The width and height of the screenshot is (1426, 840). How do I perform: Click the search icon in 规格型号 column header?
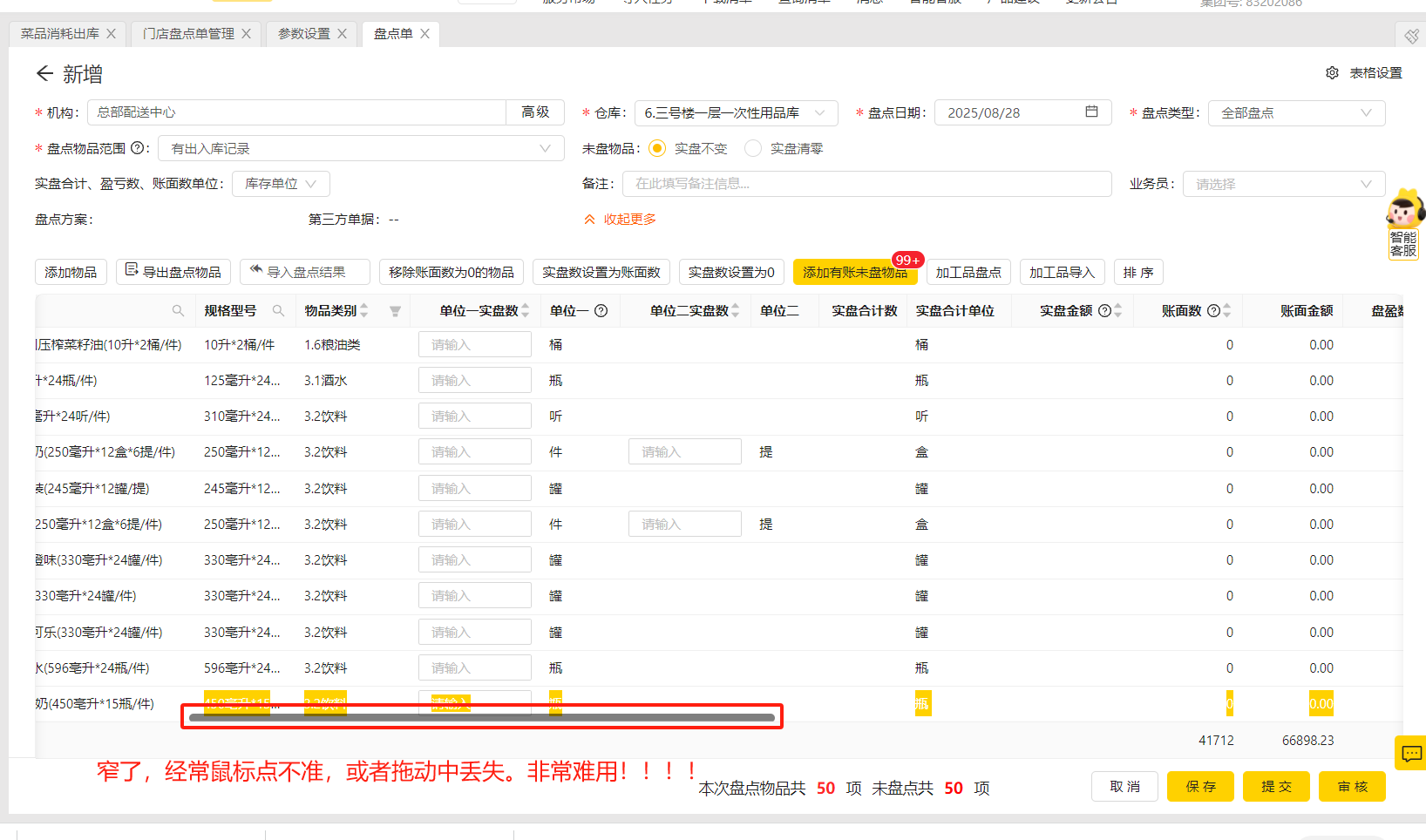coord(279,311)
